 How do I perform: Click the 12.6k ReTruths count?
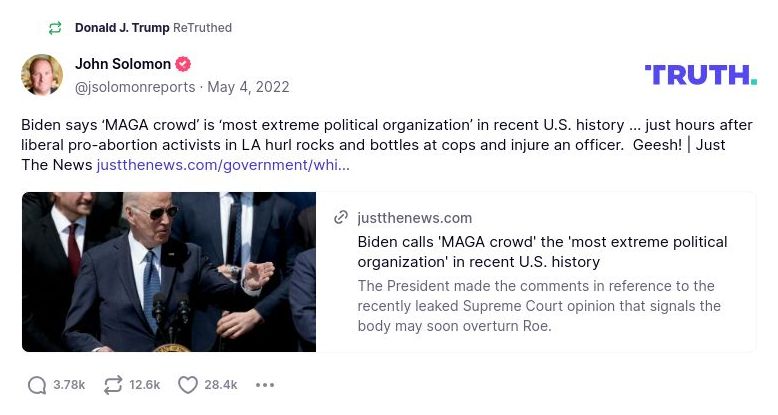(144, 385)
